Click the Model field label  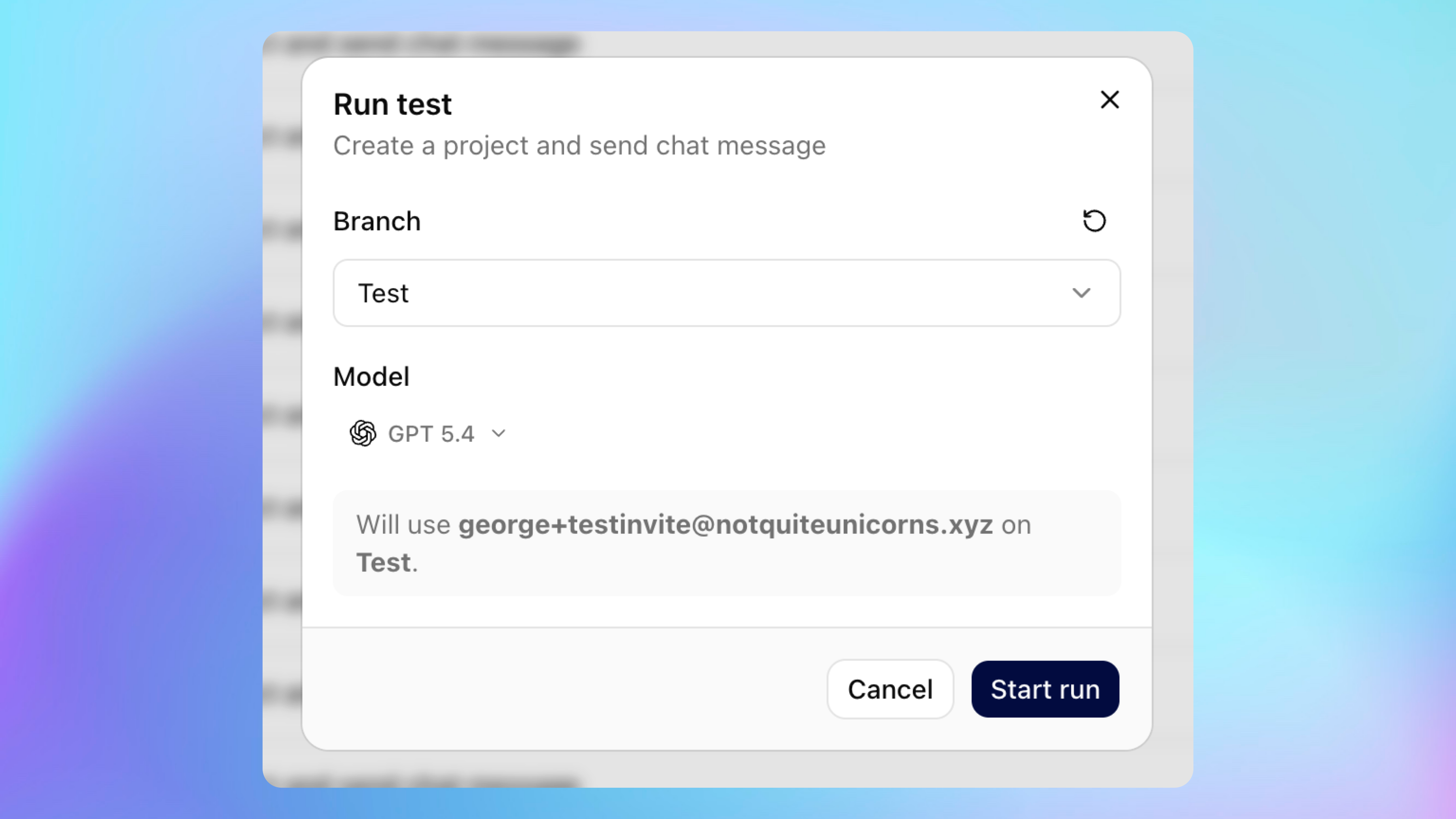click(x=372, y=376)
